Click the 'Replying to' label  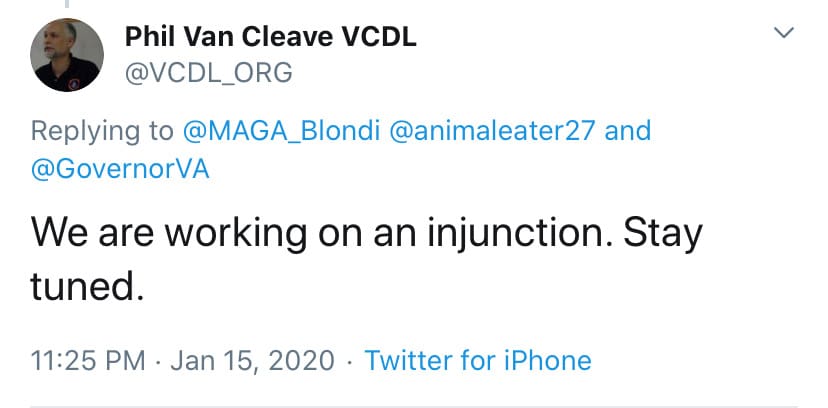coord(101,131)
